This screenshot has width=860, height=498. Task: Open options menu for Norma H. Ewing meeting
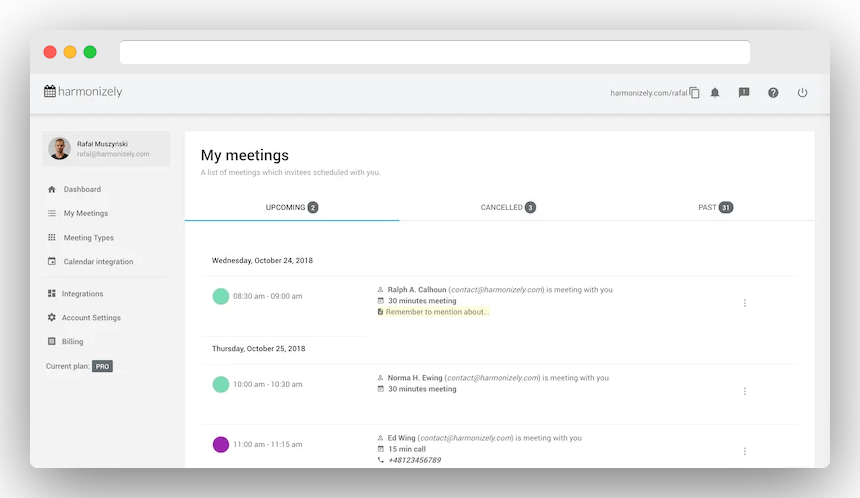coord(744,391)
